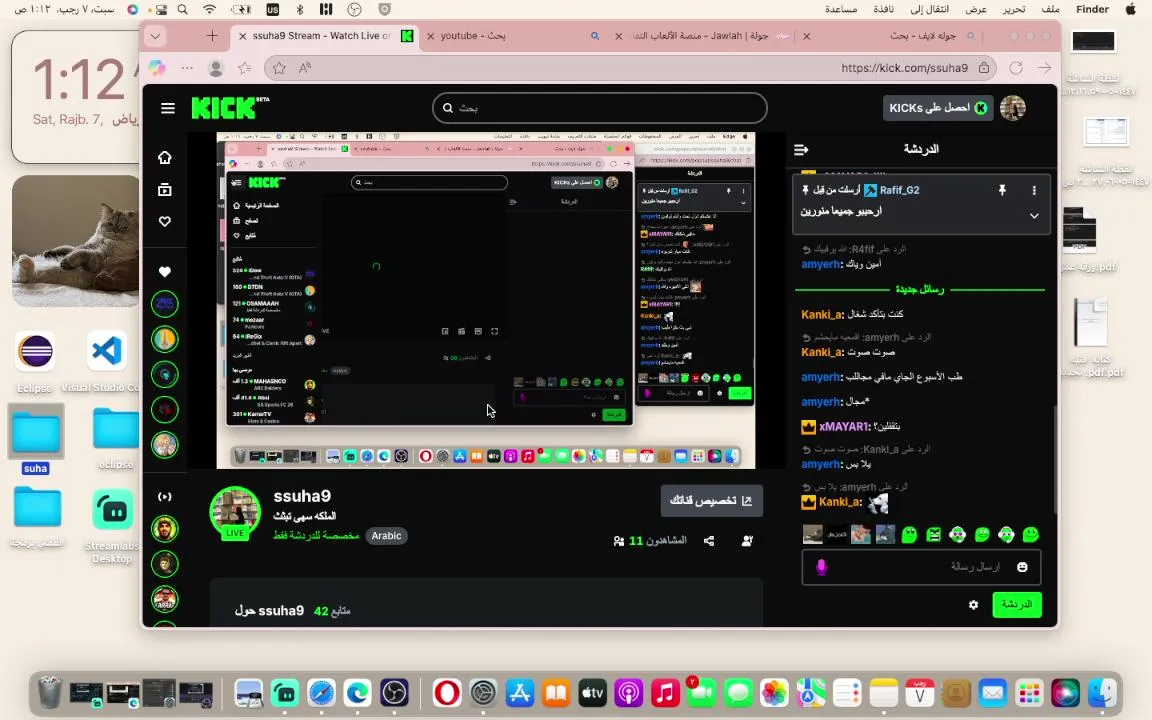Go to Kick home via sidebar house icon
This screenshot has height=720, width=1152.
[165, 157]
